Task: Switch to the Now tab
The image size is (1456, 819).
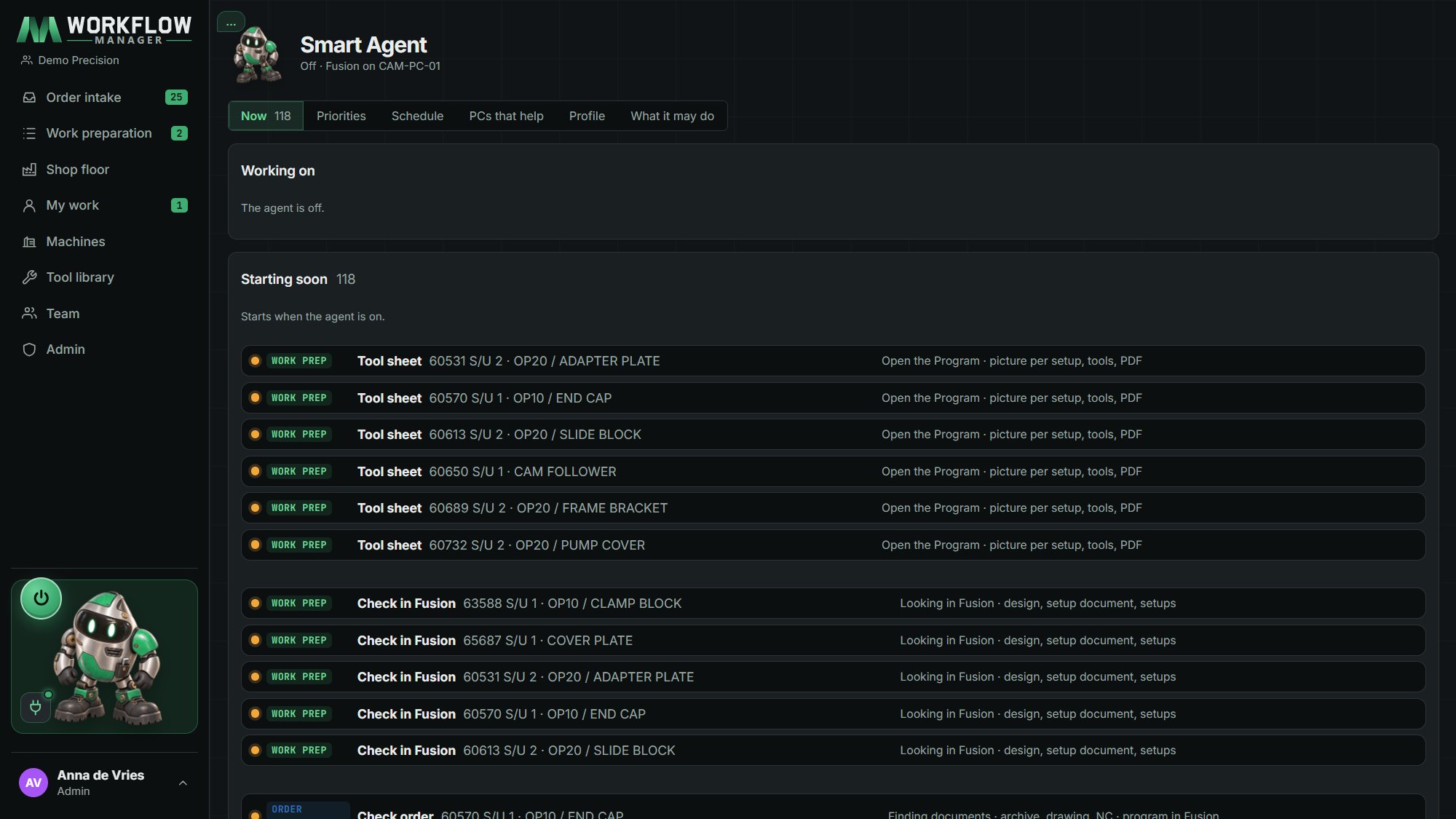Action: click(266, 116)
